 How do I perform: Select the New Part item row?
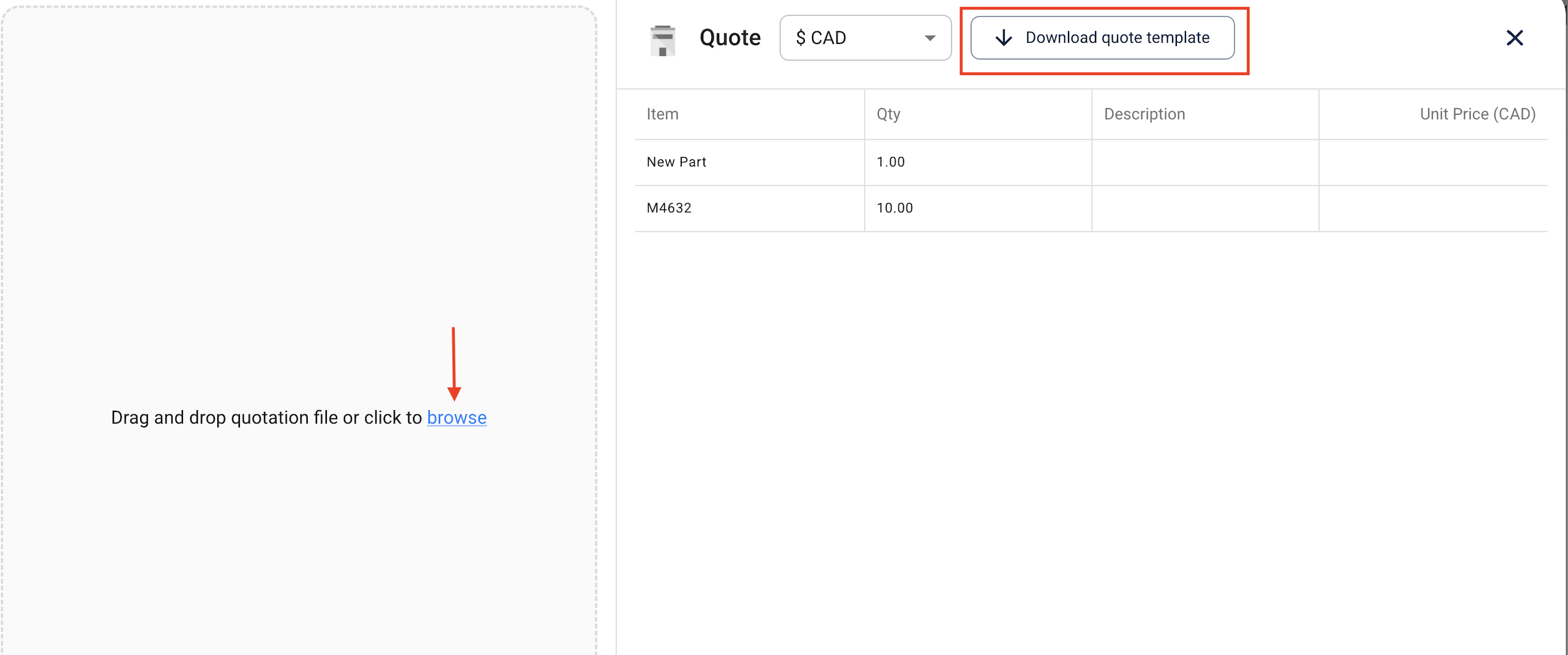[676, 162]
